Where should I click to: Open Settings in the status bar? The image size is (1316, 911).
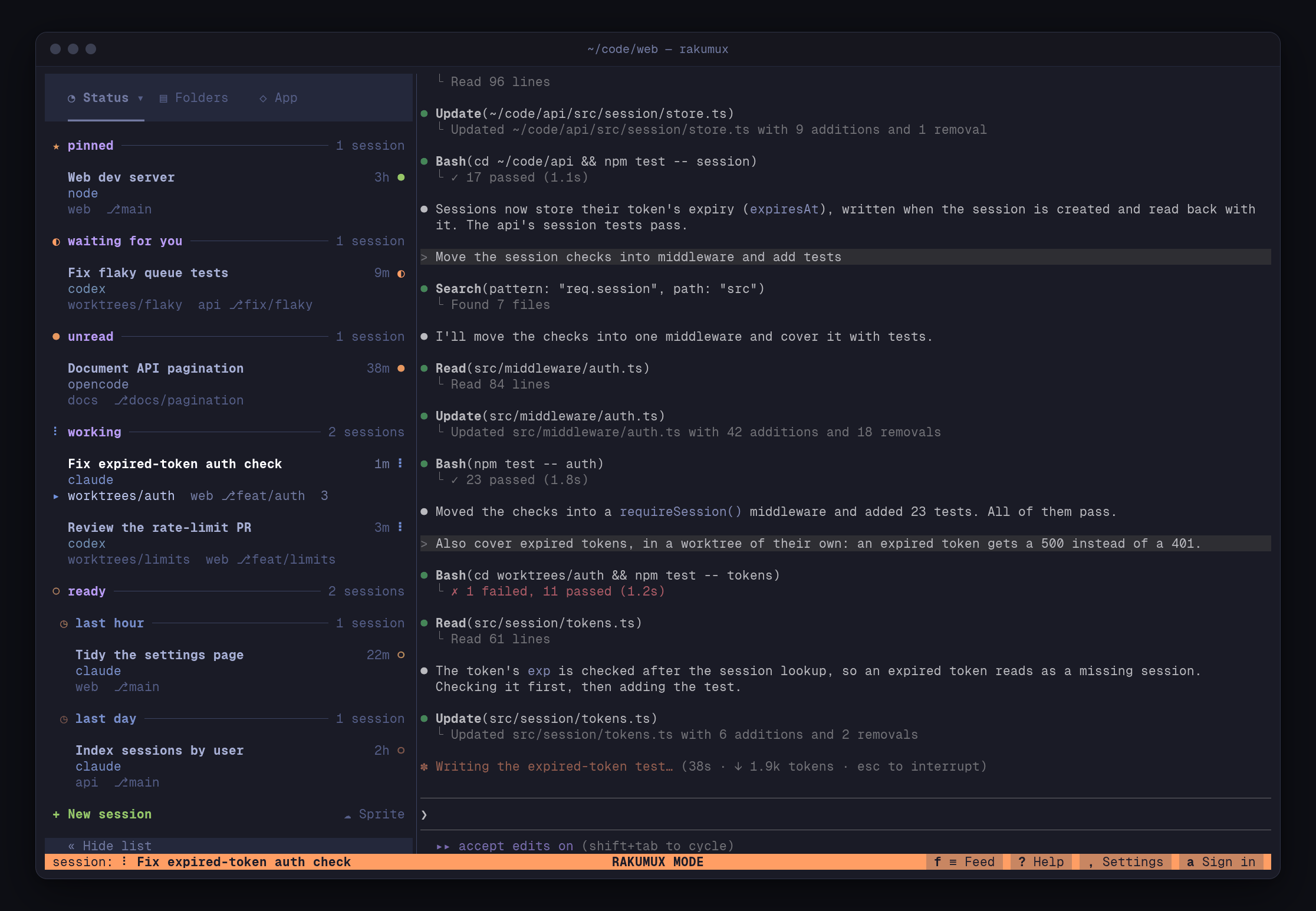click(1126, 862)
